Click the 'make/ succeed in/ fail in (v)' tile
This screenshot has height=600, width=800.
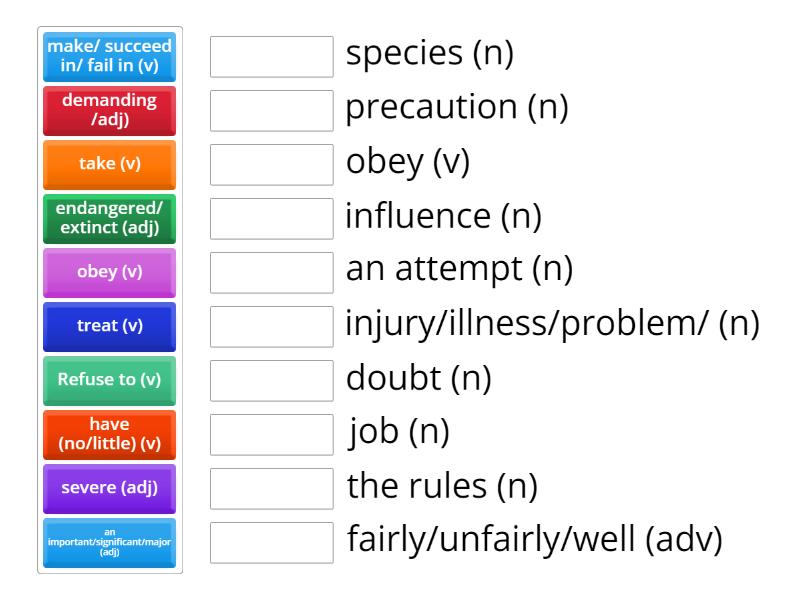110,57
